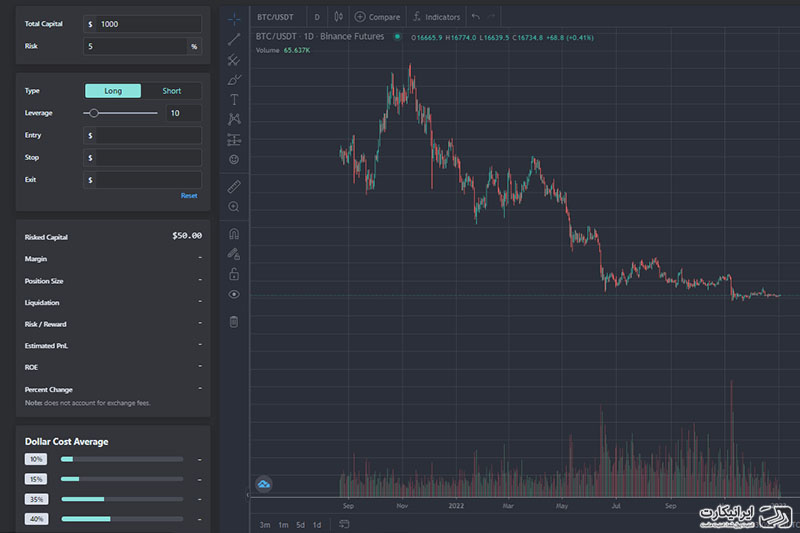This screenshot has width=800, height=533.
Task: Click the 40% DCA label
Action: pyautogui.click(x=36, y=519)
